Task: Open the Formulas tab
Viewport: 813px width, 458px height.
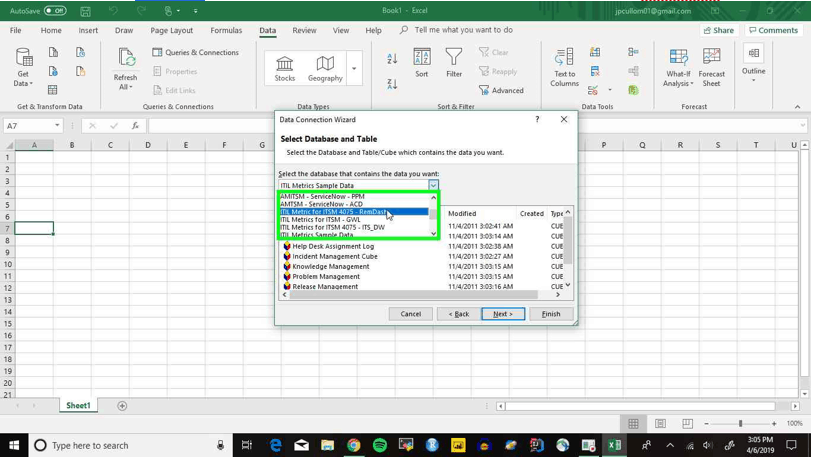Action: coord(226,30)
